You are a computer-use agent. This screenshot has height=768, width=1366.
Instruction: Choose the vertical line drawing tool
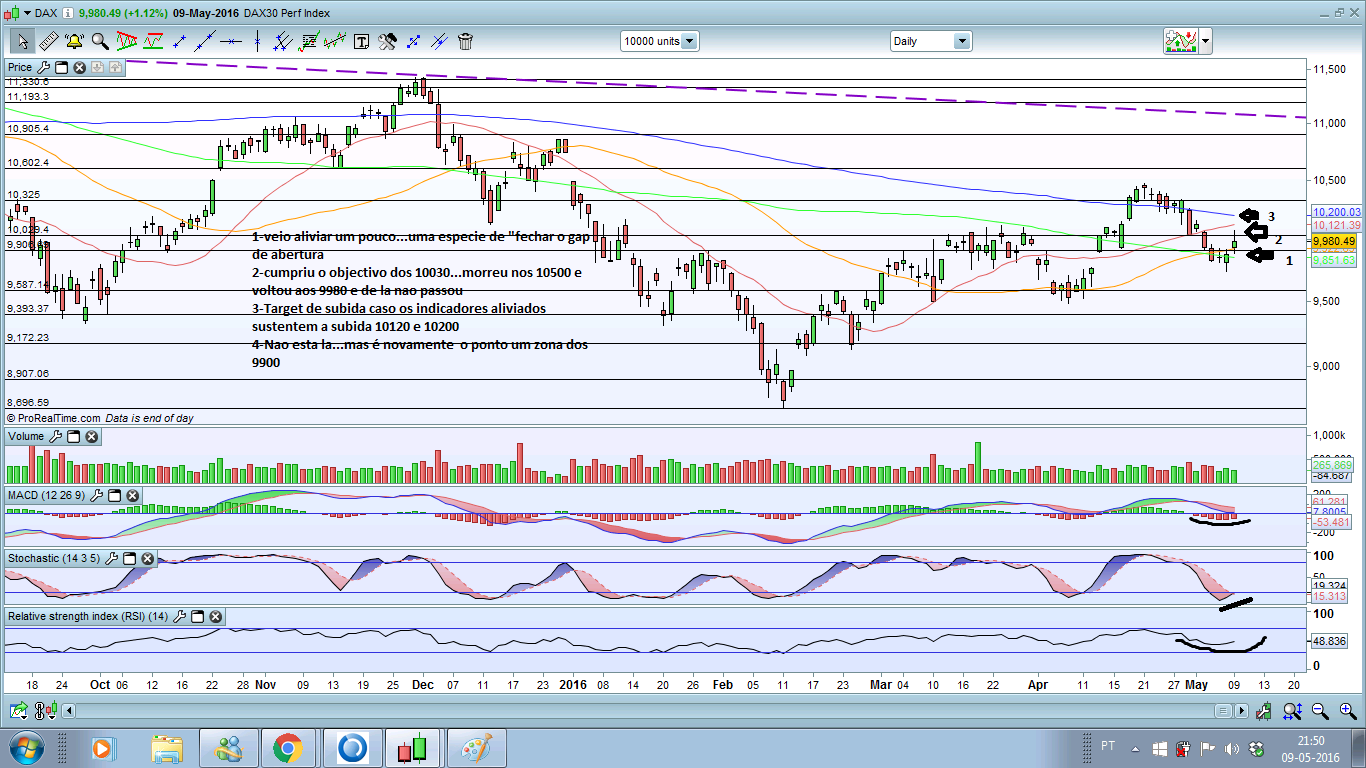tap(257, 41)
